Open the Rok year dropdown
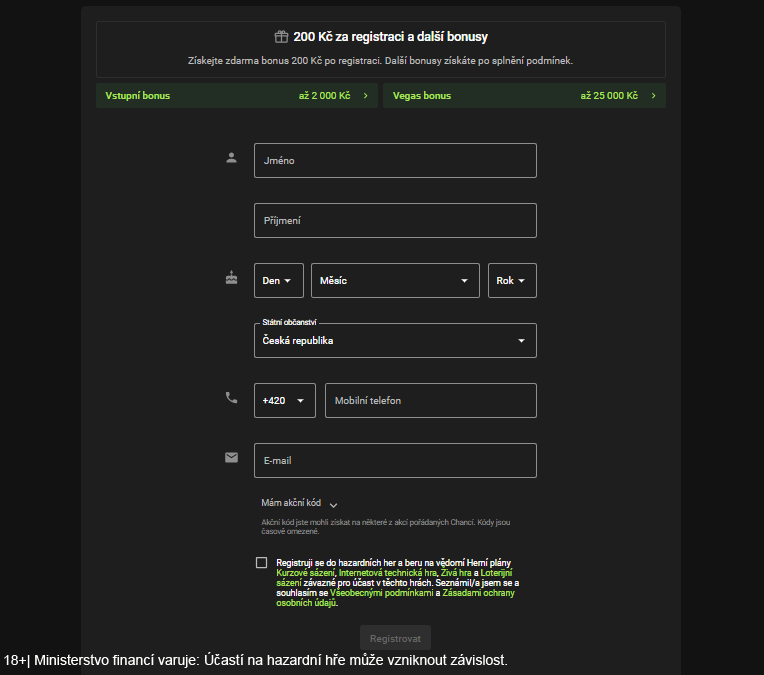 point(512,281)
